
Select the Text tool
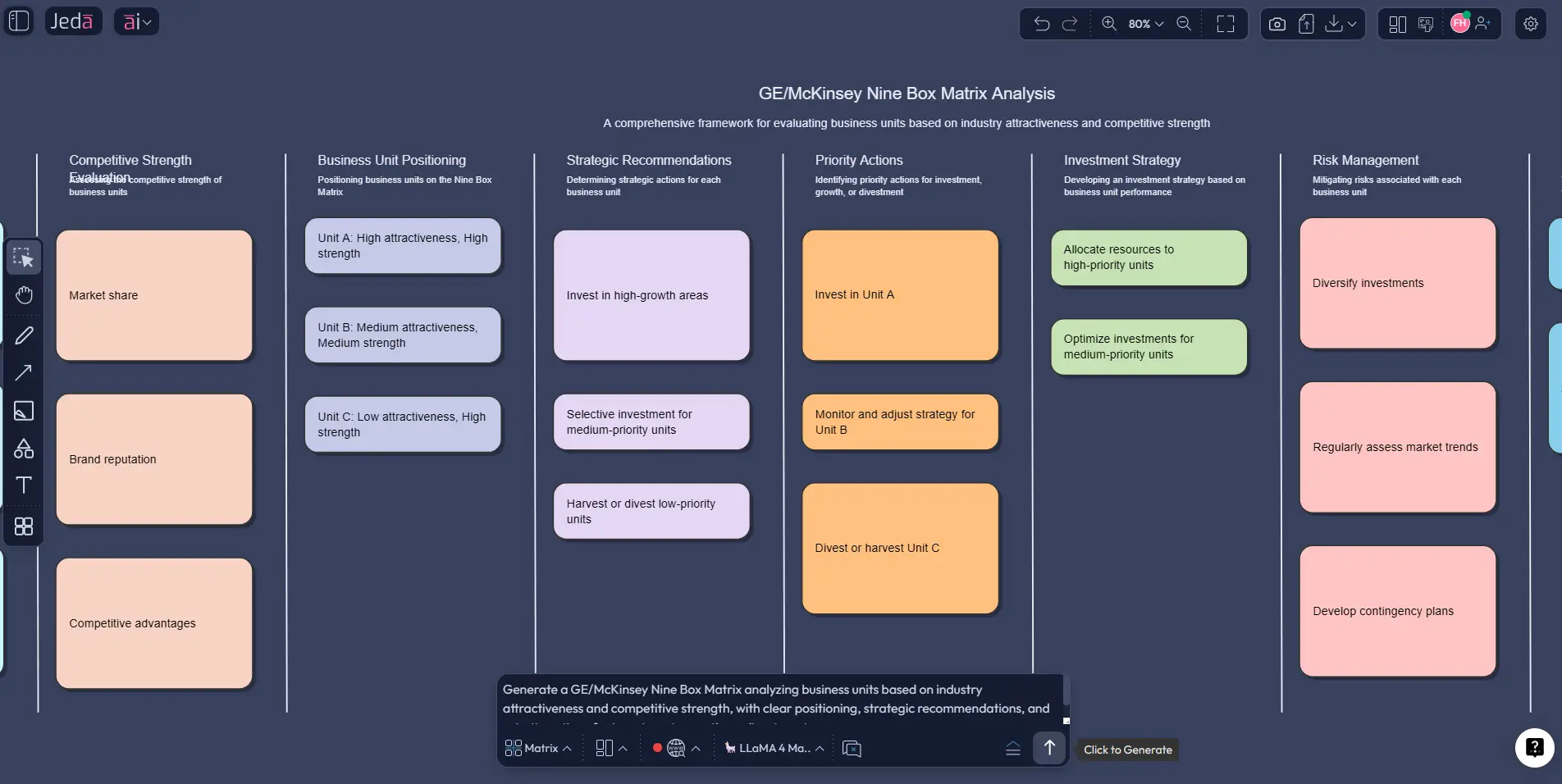coord(24,485)
